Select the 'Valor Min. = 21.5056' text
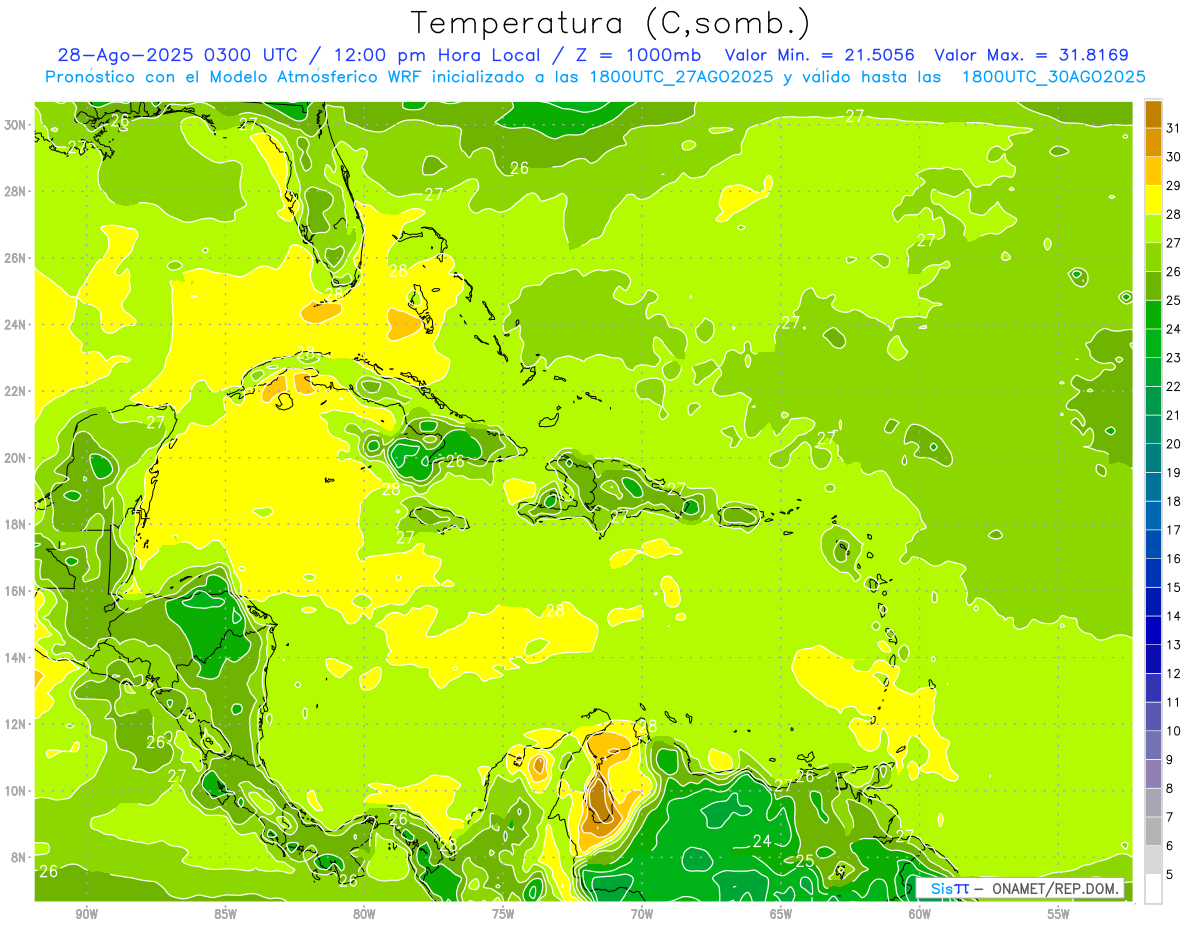 point(820,56)
